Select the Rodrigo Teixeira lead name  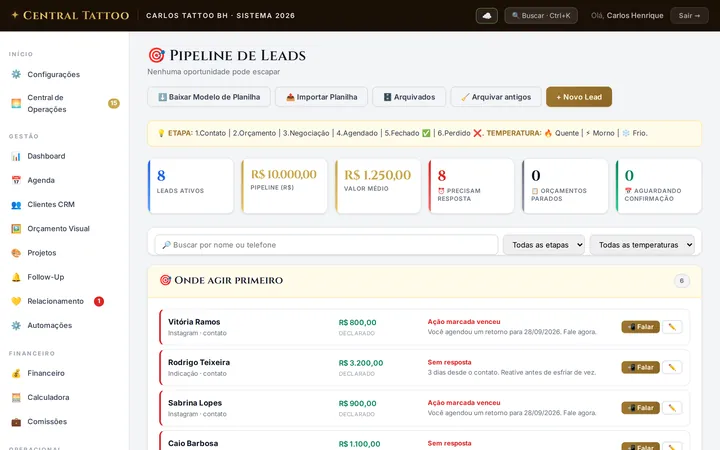(x=199, y=362)
